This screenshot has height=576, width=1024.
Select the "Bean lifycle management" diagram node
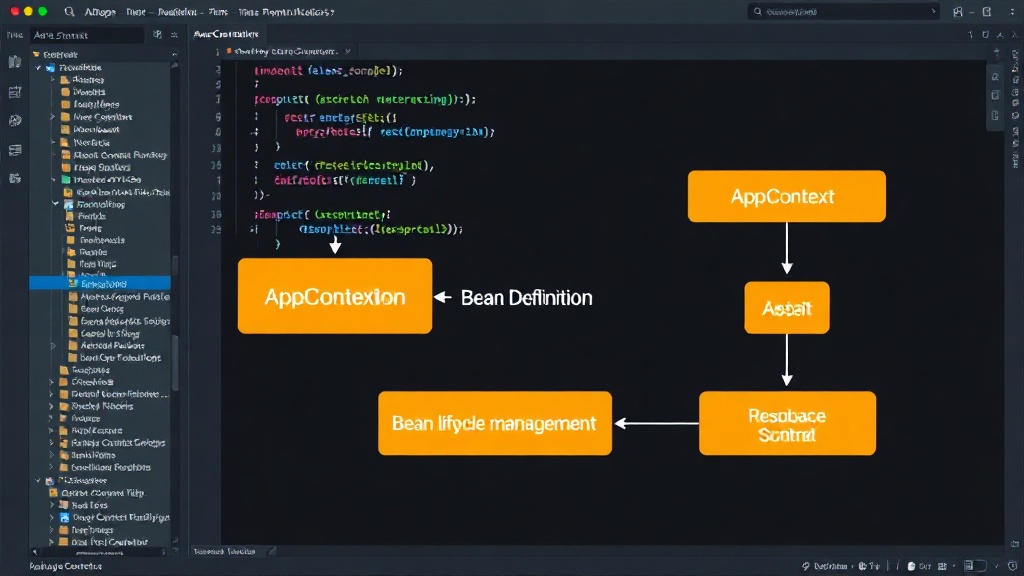coord(494,423)
